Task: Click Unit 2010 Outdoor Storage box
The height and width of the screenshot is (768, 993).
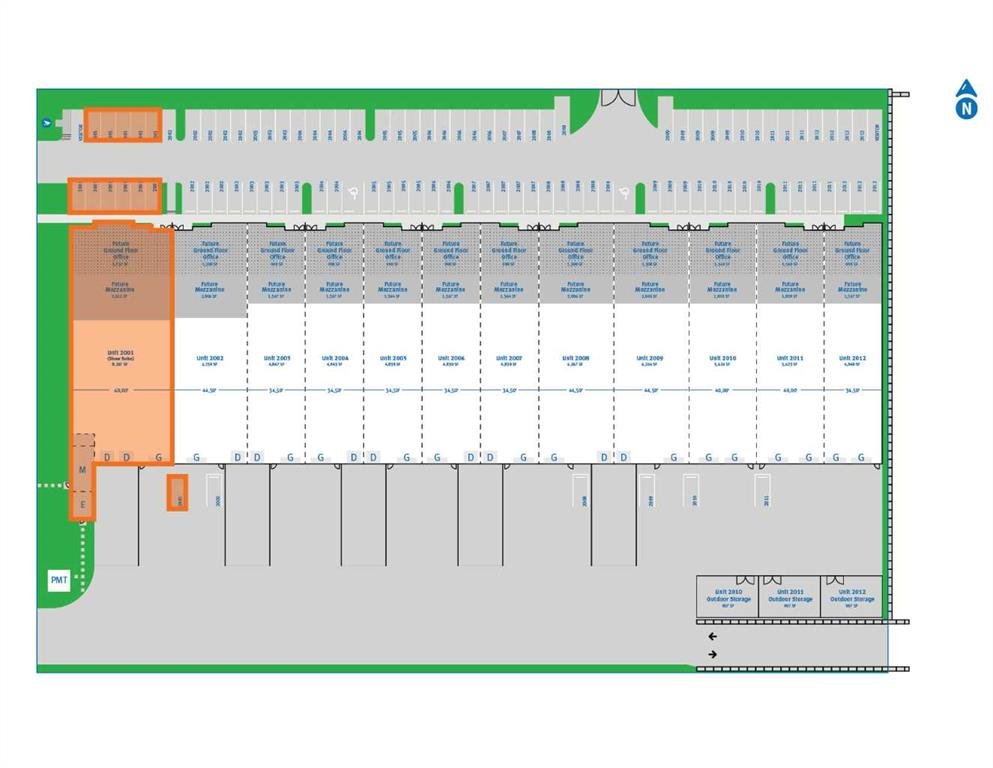Action: (x=728, y=597)
